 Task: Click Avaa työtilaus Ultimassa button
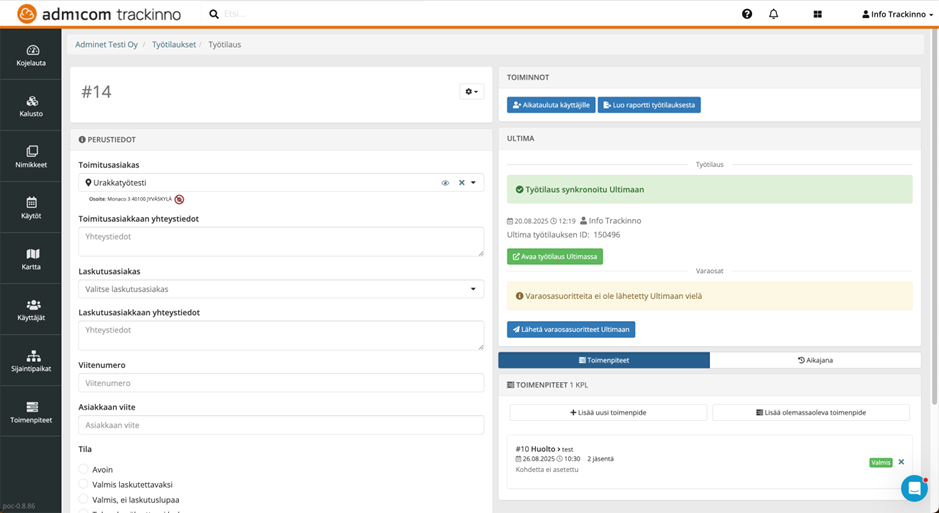click(554, 257)
